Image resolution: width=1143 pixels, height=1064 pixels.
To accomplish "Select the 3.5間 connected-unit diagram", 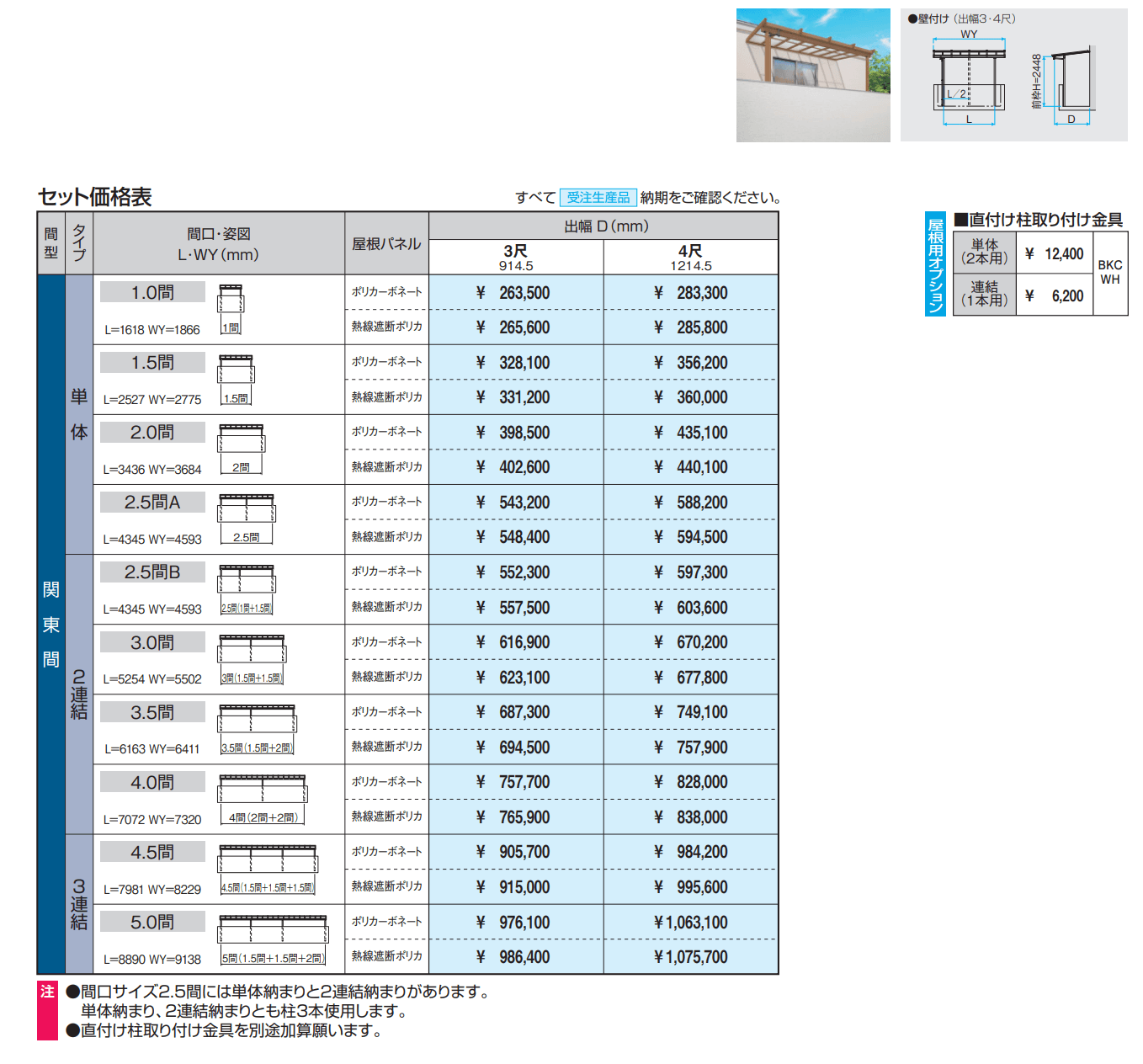I will 257,722.
